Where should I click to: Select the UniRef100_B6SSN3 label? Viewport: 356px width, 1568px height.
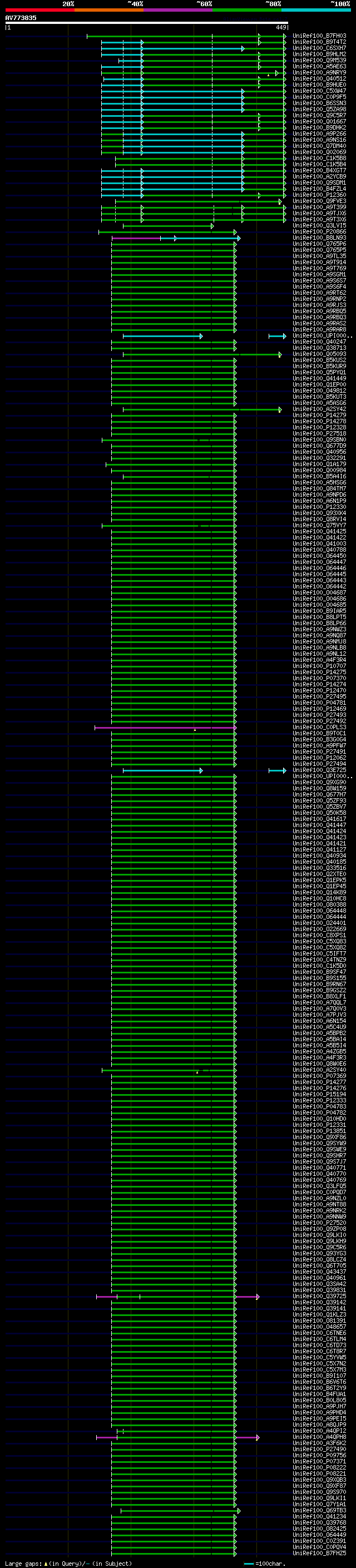(x=319, y=103)
